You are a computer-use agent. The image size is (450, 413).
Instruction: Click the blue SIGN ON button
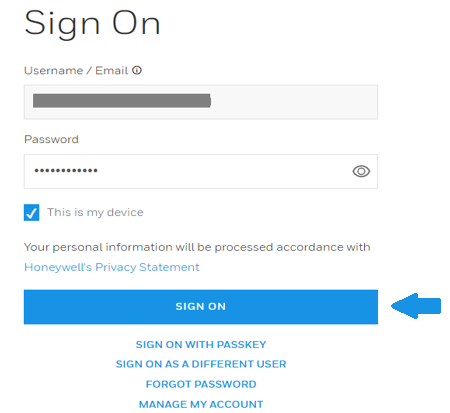(x=201, y=307)
